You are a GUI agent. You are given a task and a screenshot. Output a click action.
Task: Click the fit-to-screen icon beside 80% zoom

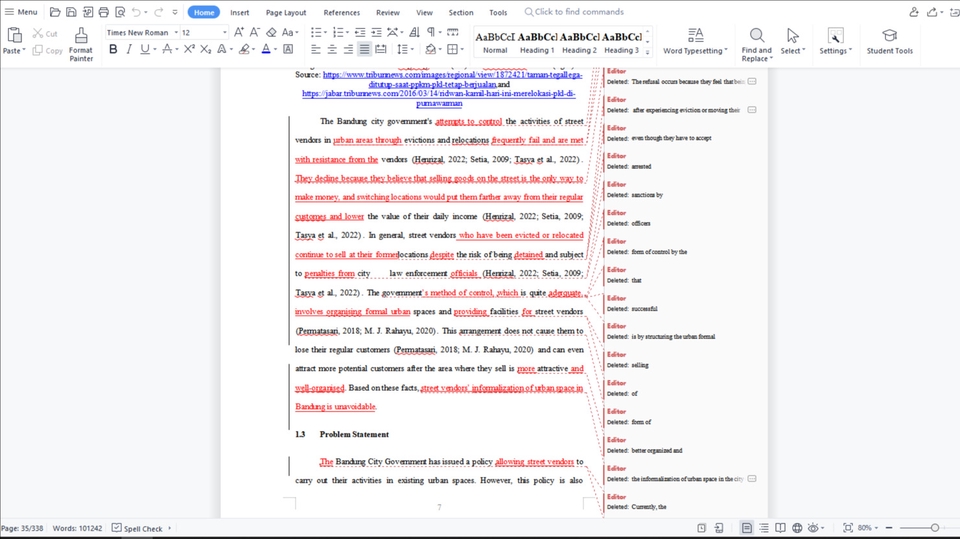[848, 527]
